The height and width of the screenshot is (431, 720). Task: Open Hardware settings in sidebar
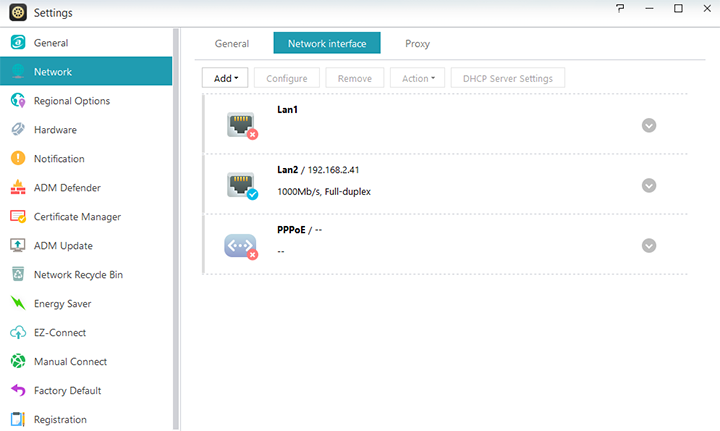tap(55, 130)
